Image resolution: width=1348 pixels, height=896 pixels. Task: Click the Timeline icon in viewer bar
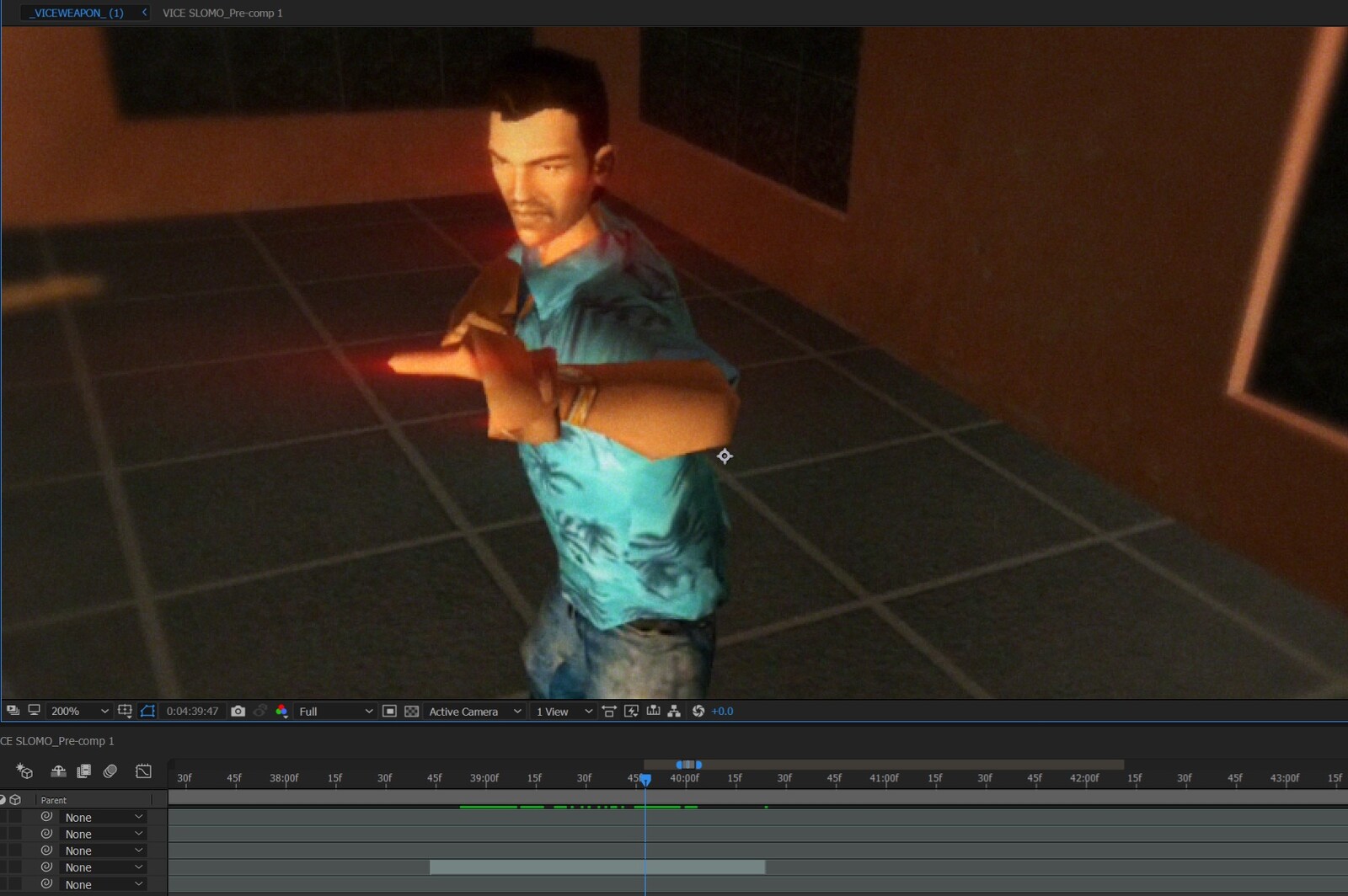click(x=653, y=711)
